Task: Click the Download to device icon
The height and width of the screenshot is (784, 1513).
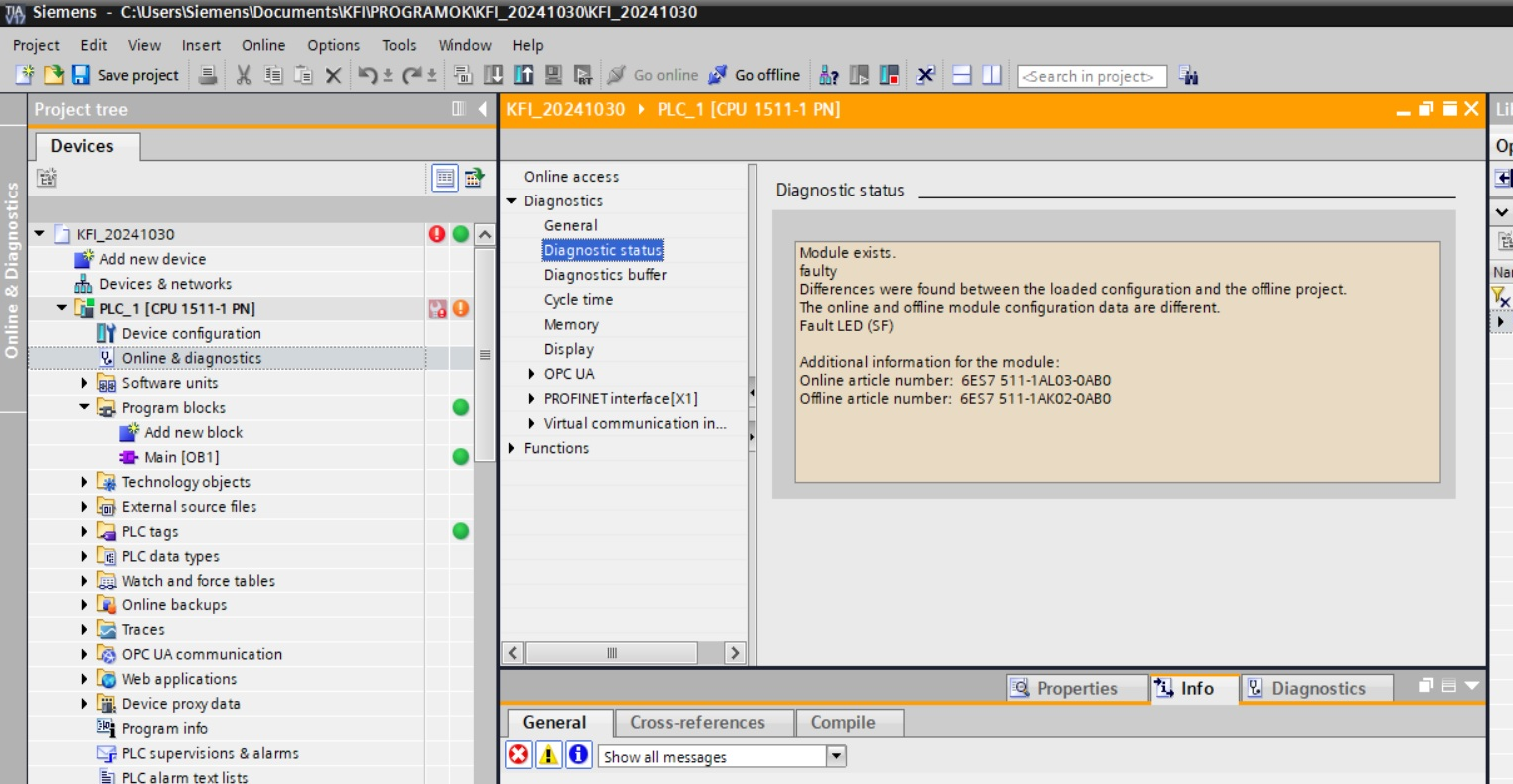Action: 493,75
